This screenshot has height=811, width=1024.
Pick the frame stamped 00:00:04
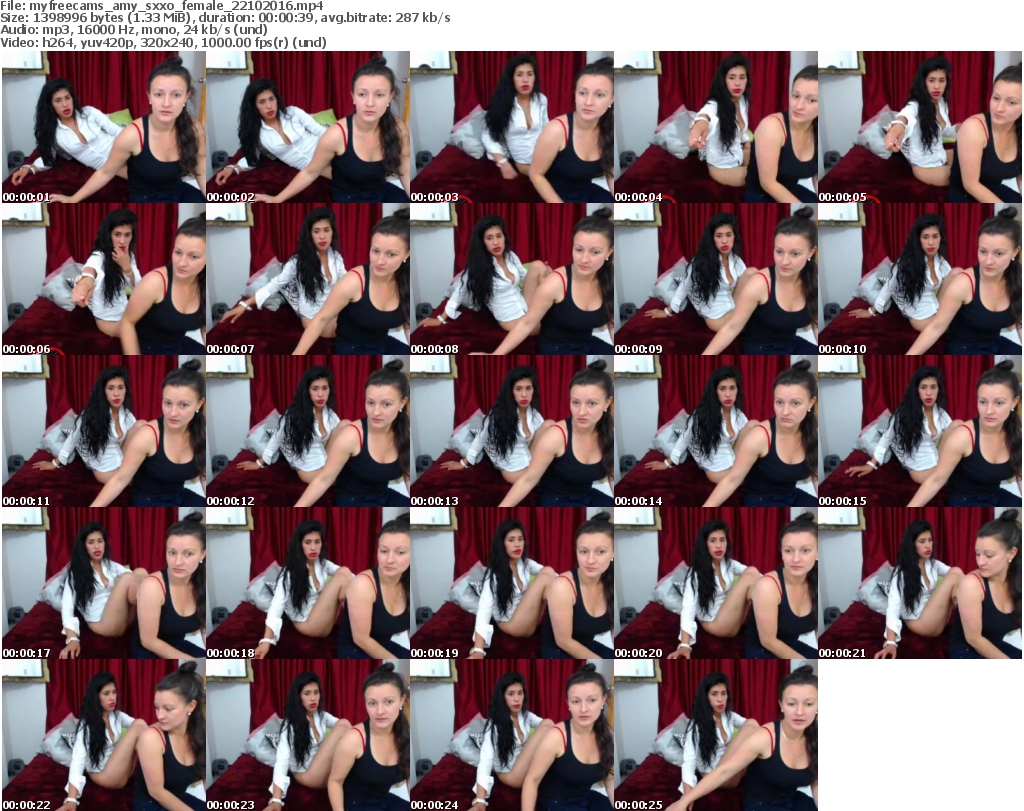point(716,127)
